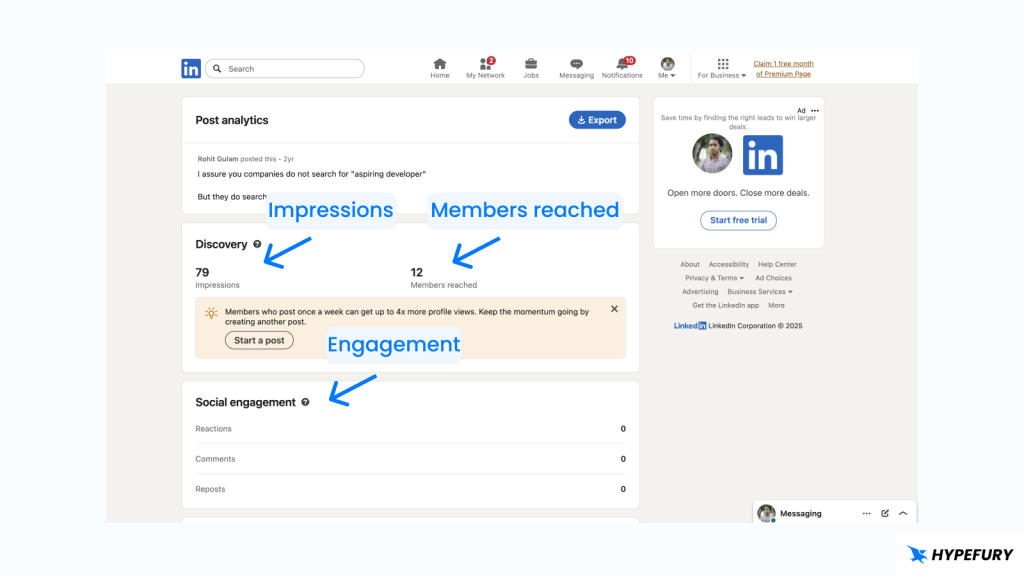Screen dimensions: 1024x576
Task: Open Messaging panel more options
Action: point(866,513)
